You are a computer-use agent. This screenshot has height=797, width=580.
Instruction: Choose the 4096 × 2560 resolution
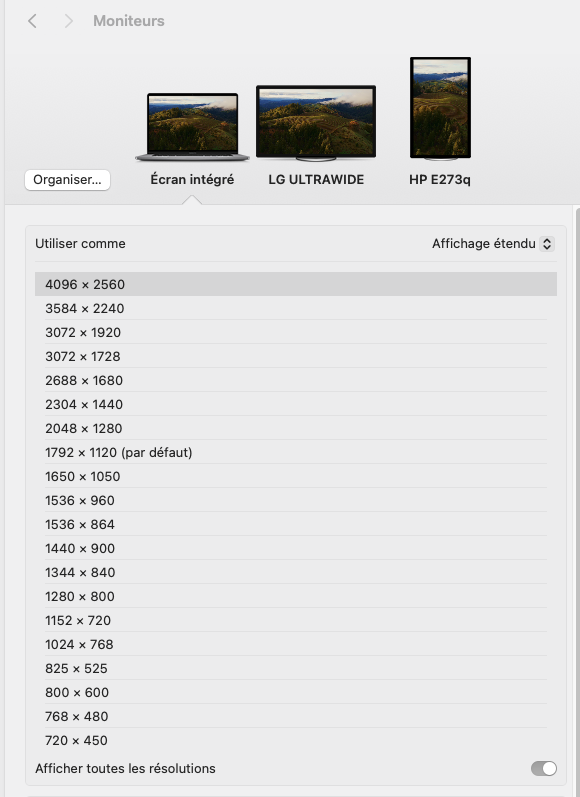(x=296, y=284)
